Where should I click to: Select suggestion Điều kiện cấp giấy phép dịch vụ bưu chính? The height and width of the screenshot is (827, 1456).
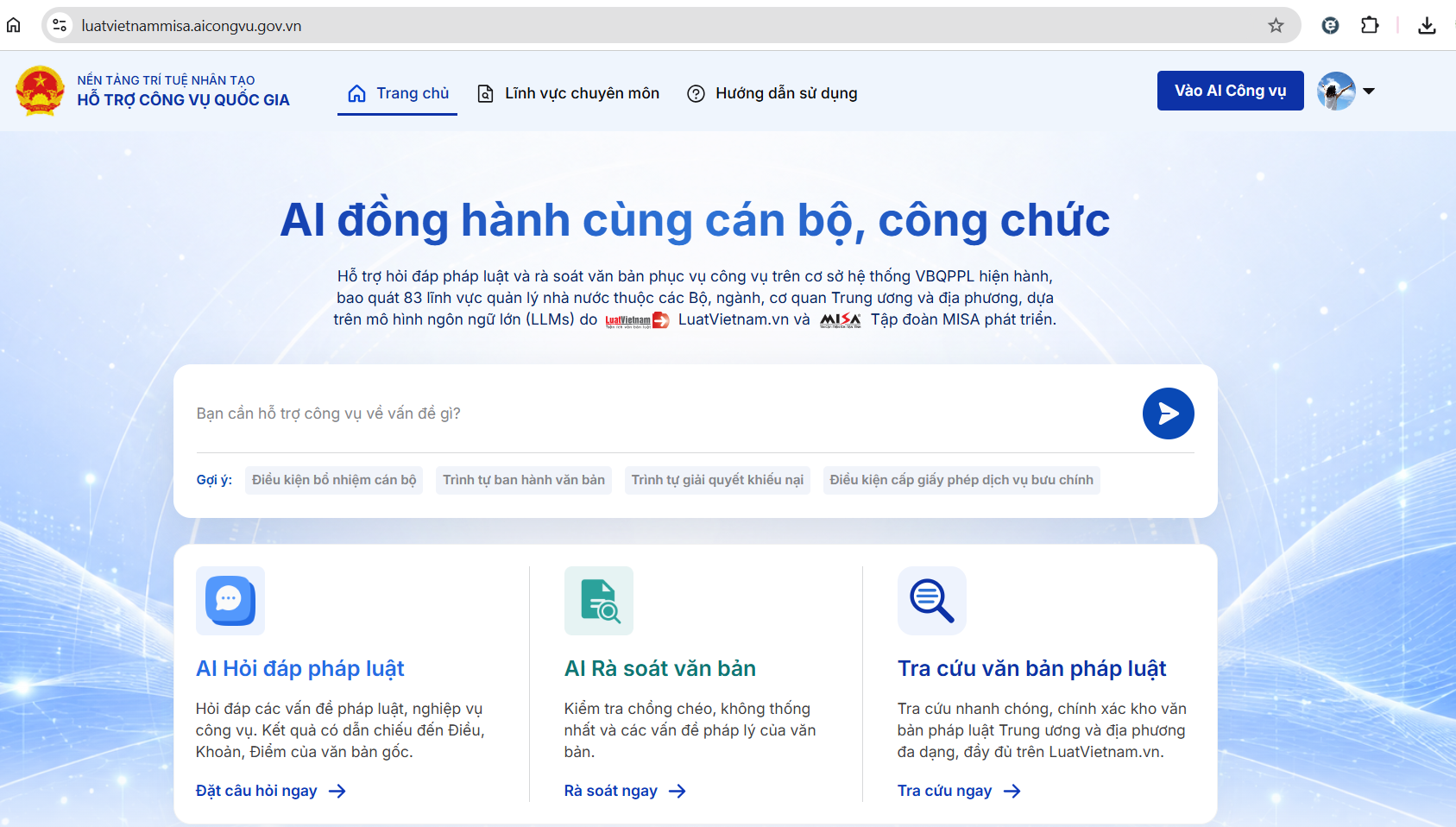(x=961, y=480)
